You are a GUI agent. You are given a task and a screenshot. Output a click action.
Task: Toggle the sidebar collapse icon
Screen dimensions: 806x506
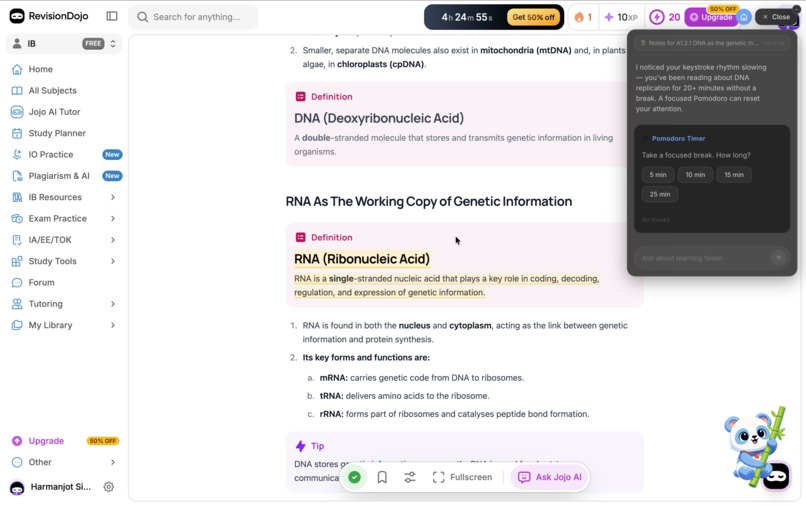pyautogui.click(x=112, y=16)
